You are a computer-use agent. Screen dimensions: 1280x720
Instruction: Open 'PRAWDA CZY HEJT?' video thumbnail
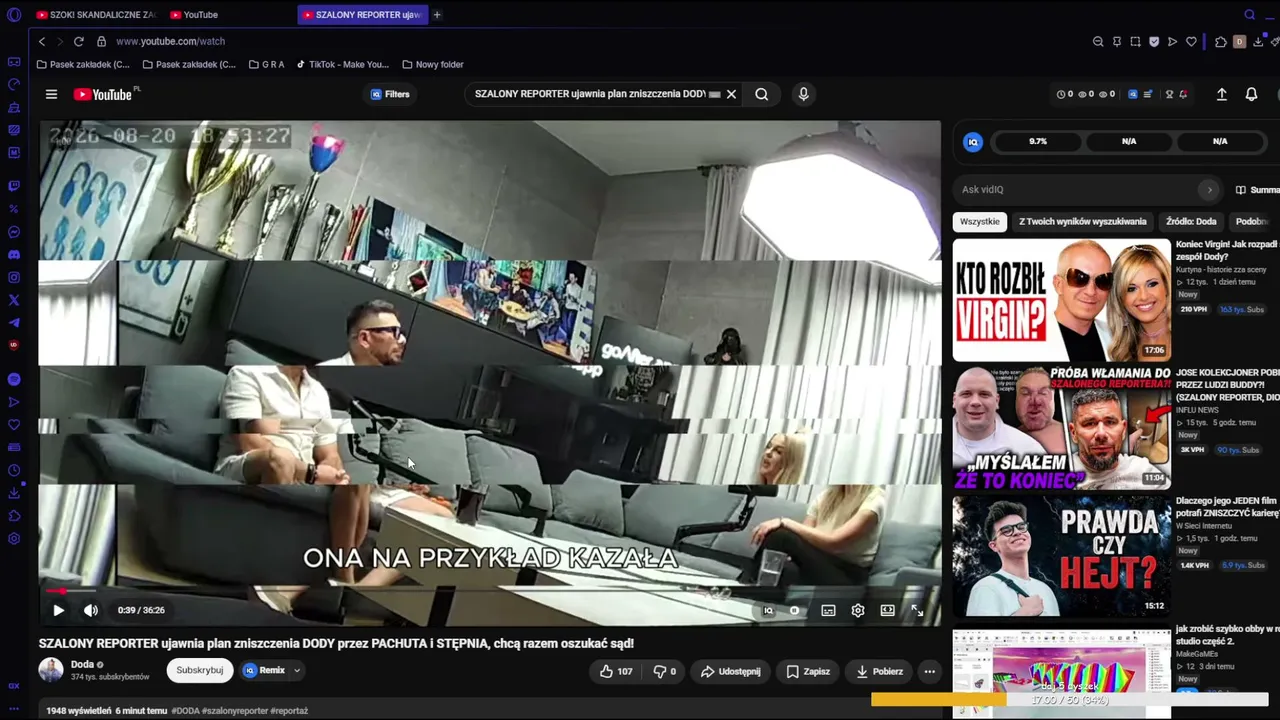coord(1061,556)
